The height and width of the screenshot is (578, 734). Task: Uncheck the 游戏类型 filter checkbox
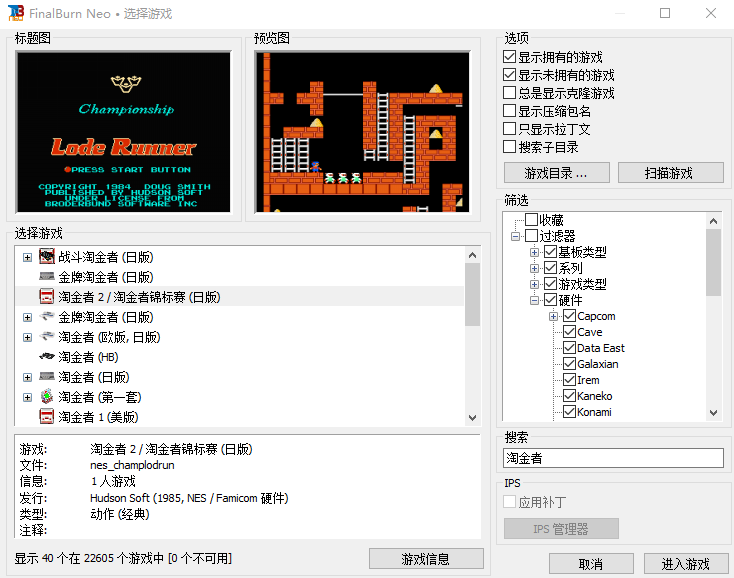coord(550,284)
